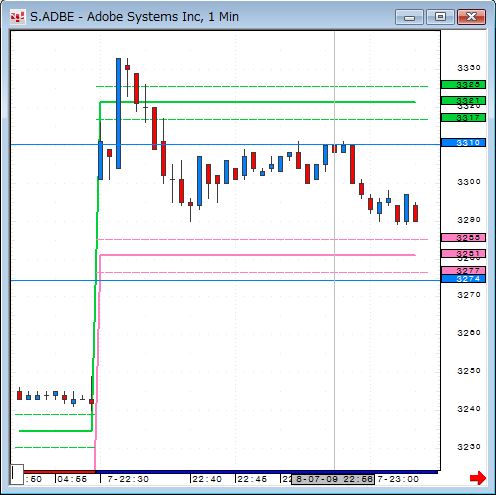Click the 3240 price axis label

point(469,409)
